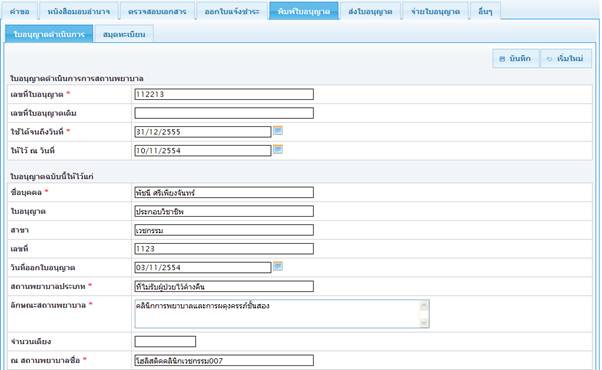Switch to the คำขอ tab
Screen dimensions: 602x370
click(x=20, y=11)
